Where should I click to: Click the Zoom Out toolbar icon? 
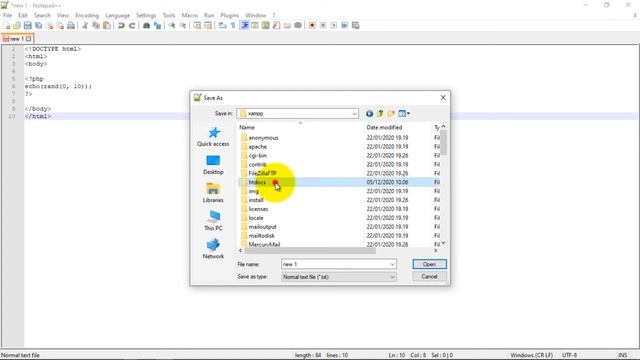click(x=182, y=25)
